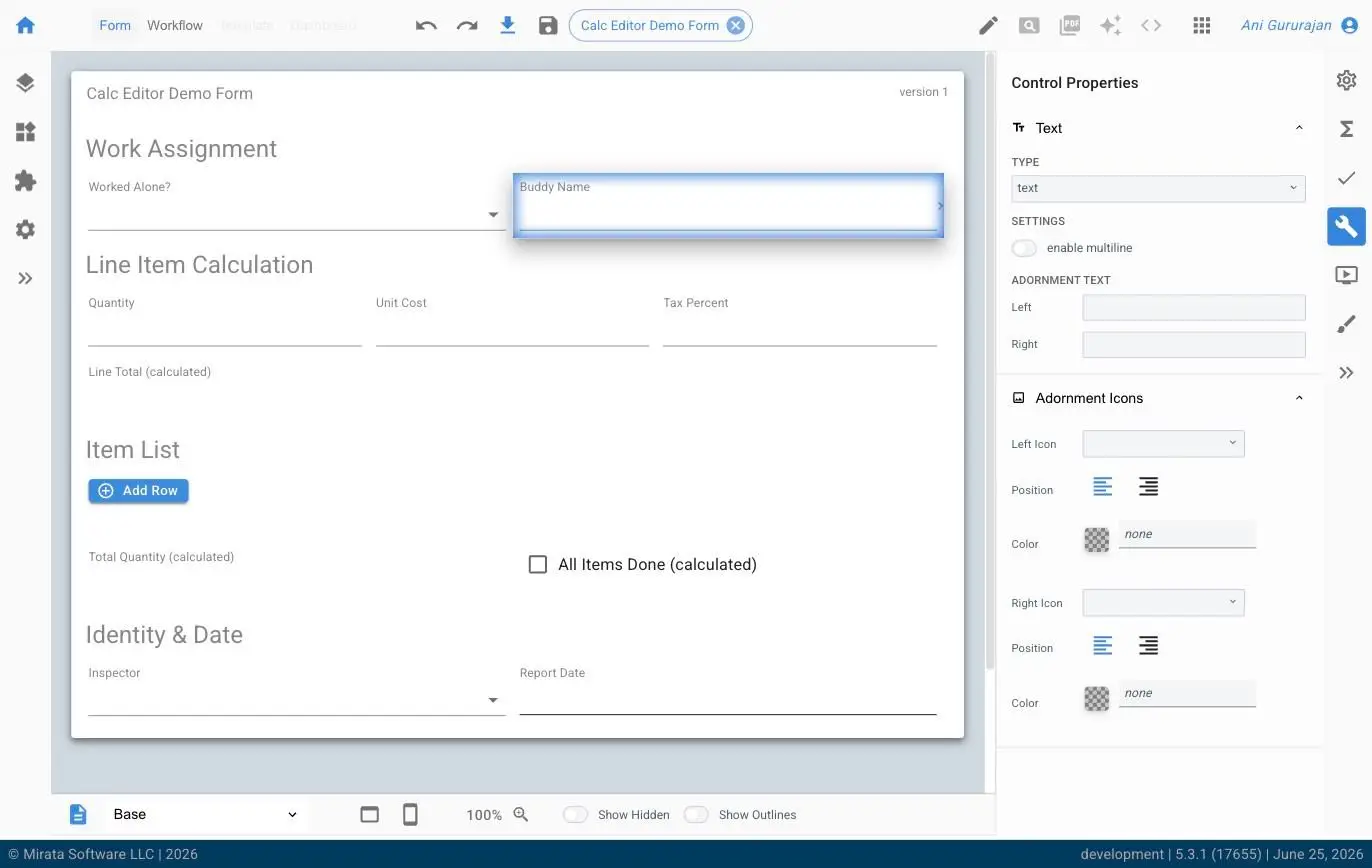Toggle the enable multiline switch
The image size is (1372, 868).
point(1024,248)
